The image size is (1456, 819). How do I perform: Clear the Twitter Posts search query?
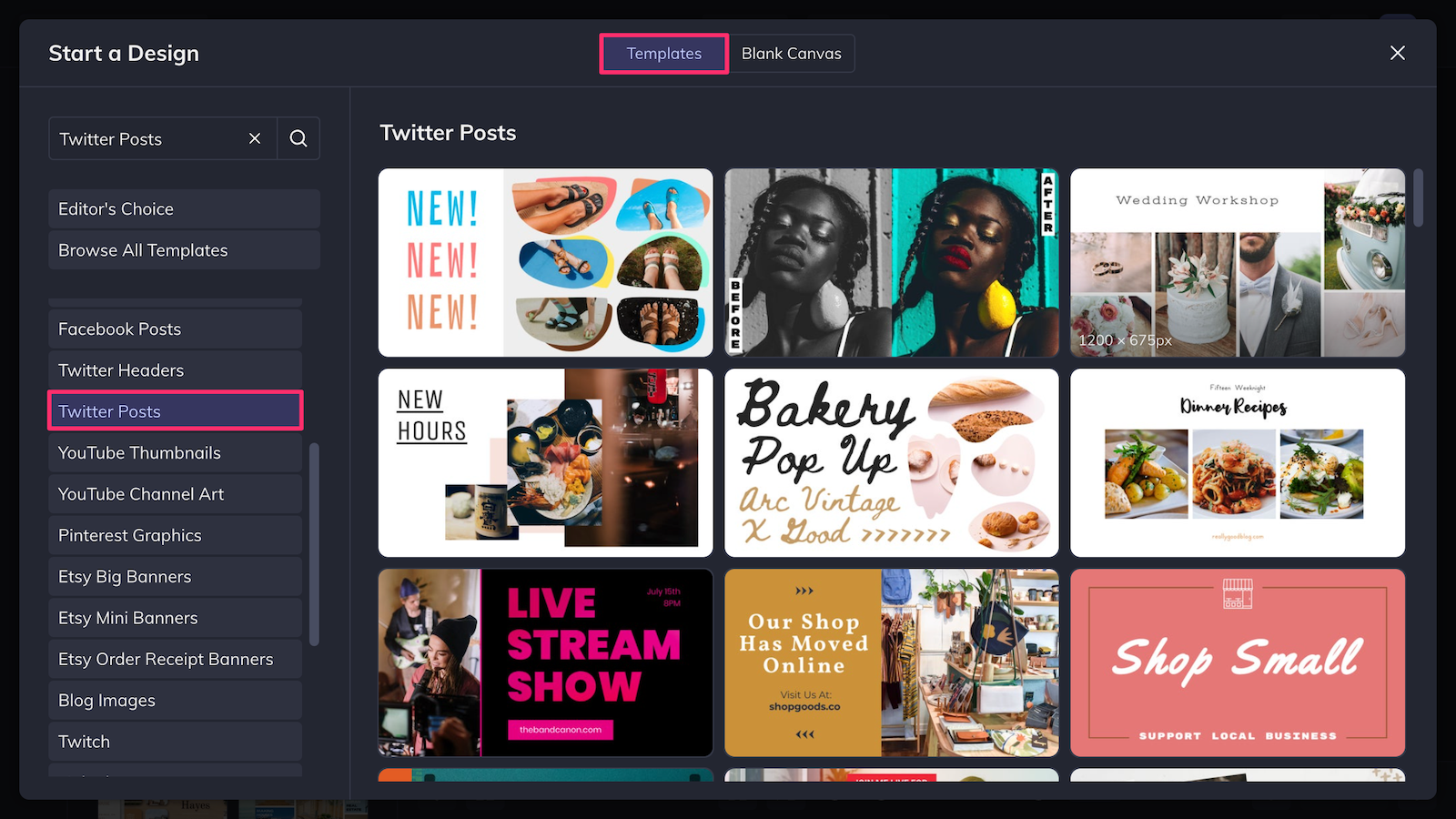[255, 138]
